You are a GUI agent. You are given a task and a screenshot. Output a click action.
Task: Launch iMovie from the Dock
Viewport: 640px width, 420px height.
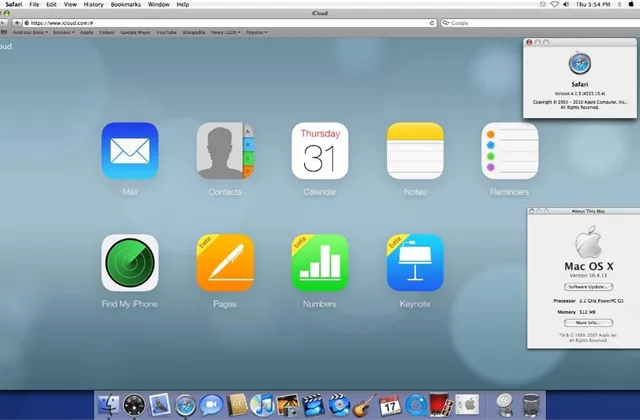[313, 405]
